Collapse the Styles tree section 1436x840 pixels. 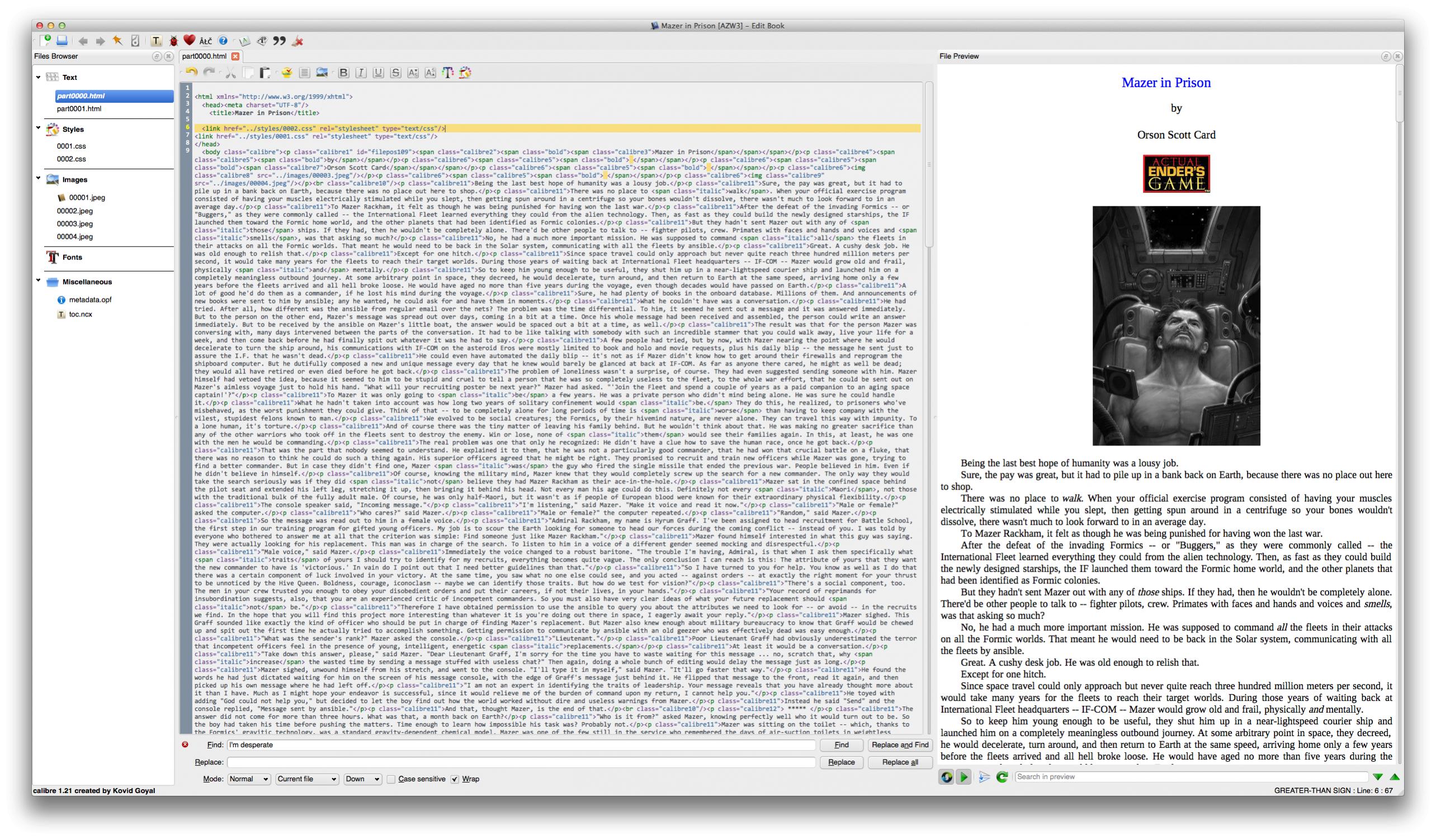(x=39, y=129)
